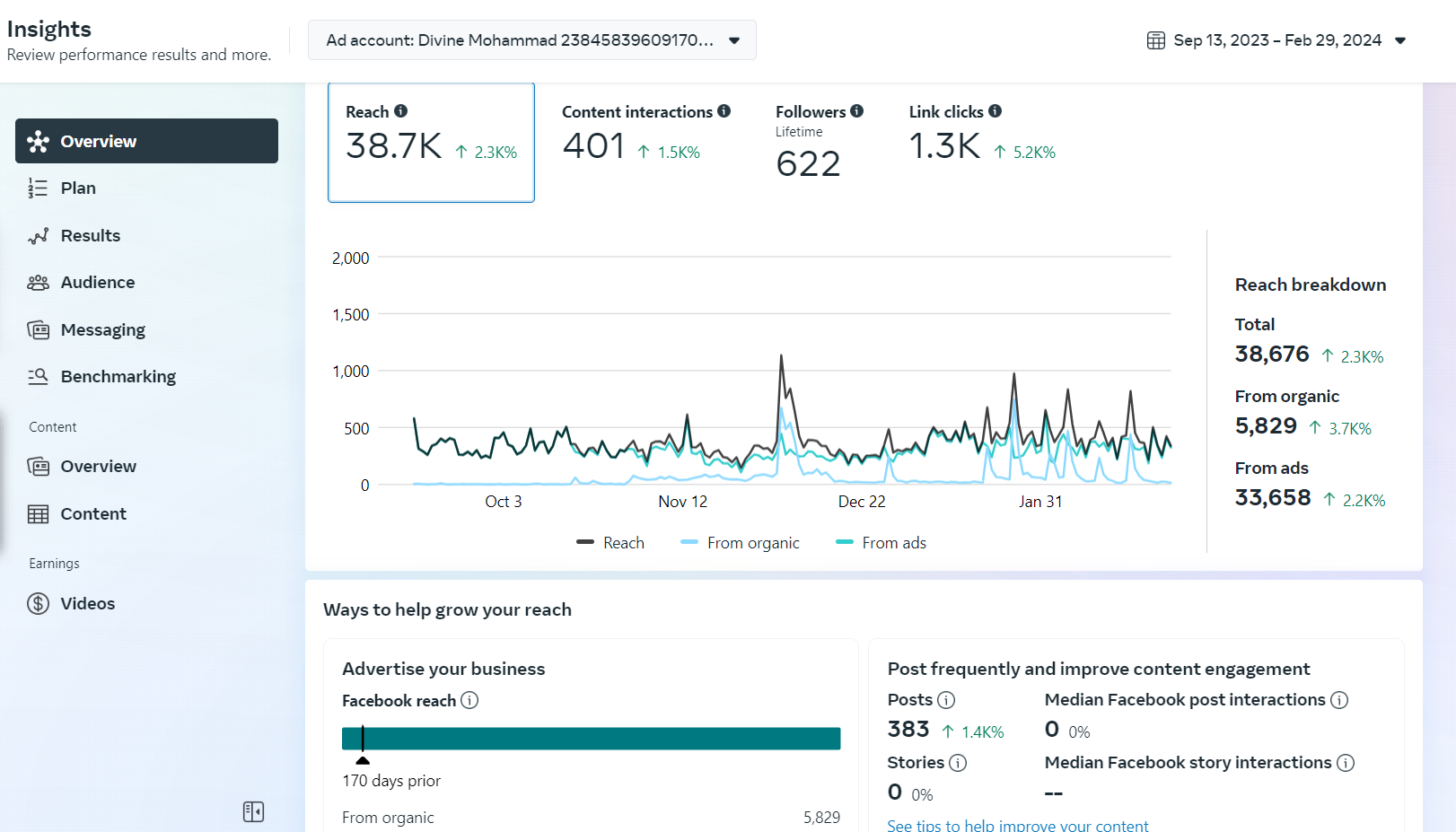Click the Facebook reach progress bar
1456x832 pixels.
[x=591, y=739]
